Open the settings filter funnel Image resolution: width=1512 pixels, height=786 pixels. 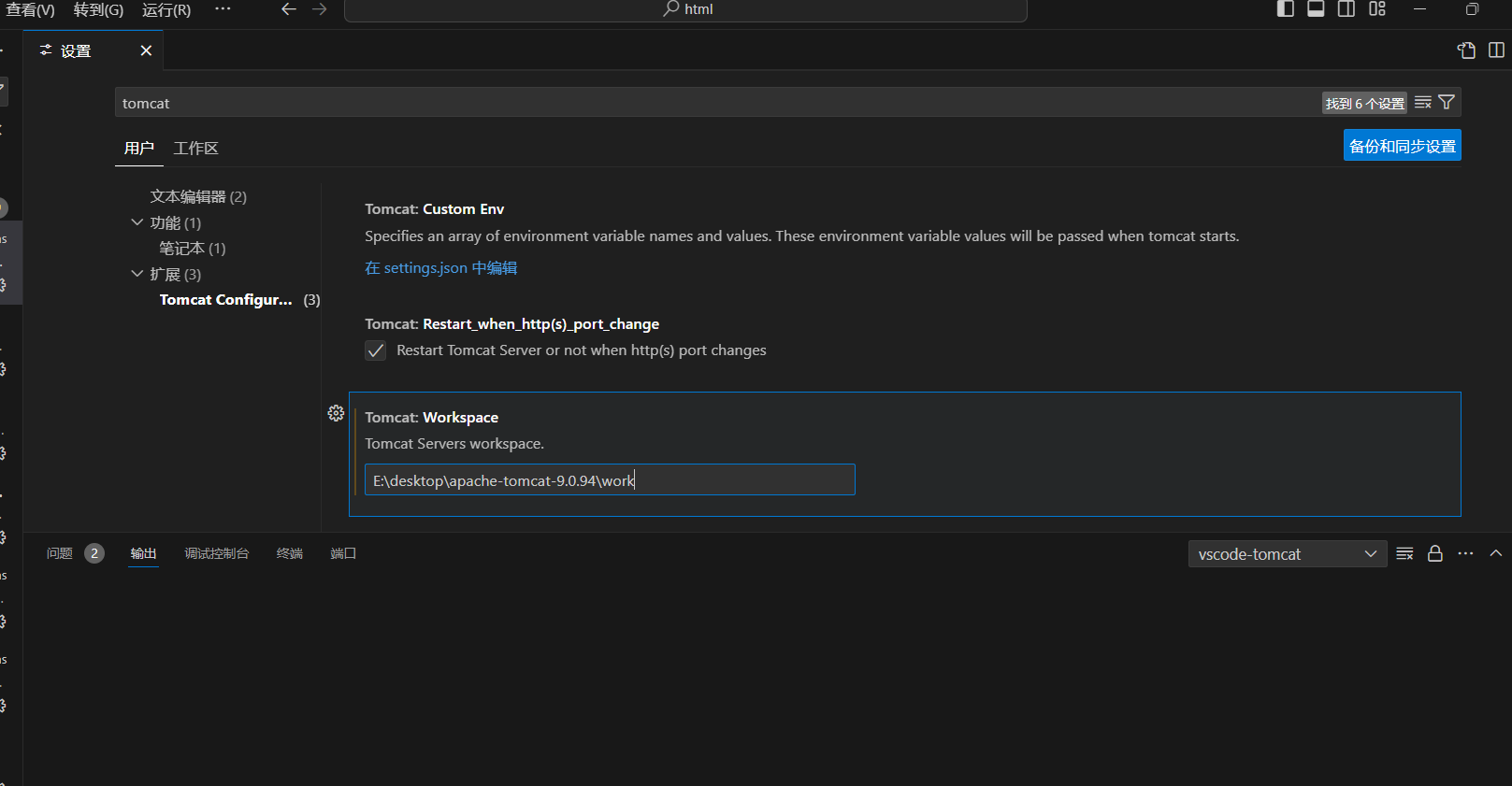[1447, 103]
